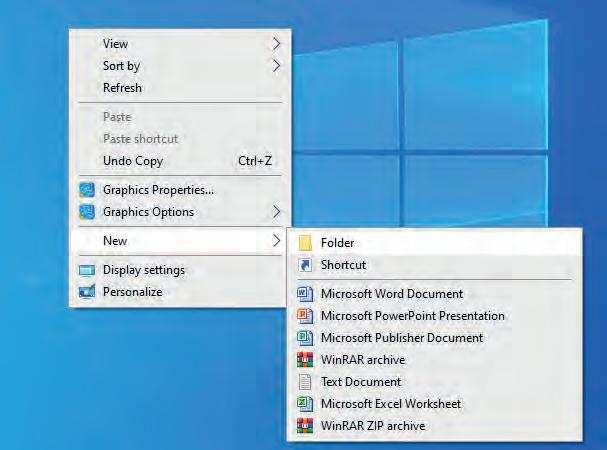Expand the View submenu arrow
This screenshot has width=607, height=450.
pyautogui.click(x=276, y=44)
